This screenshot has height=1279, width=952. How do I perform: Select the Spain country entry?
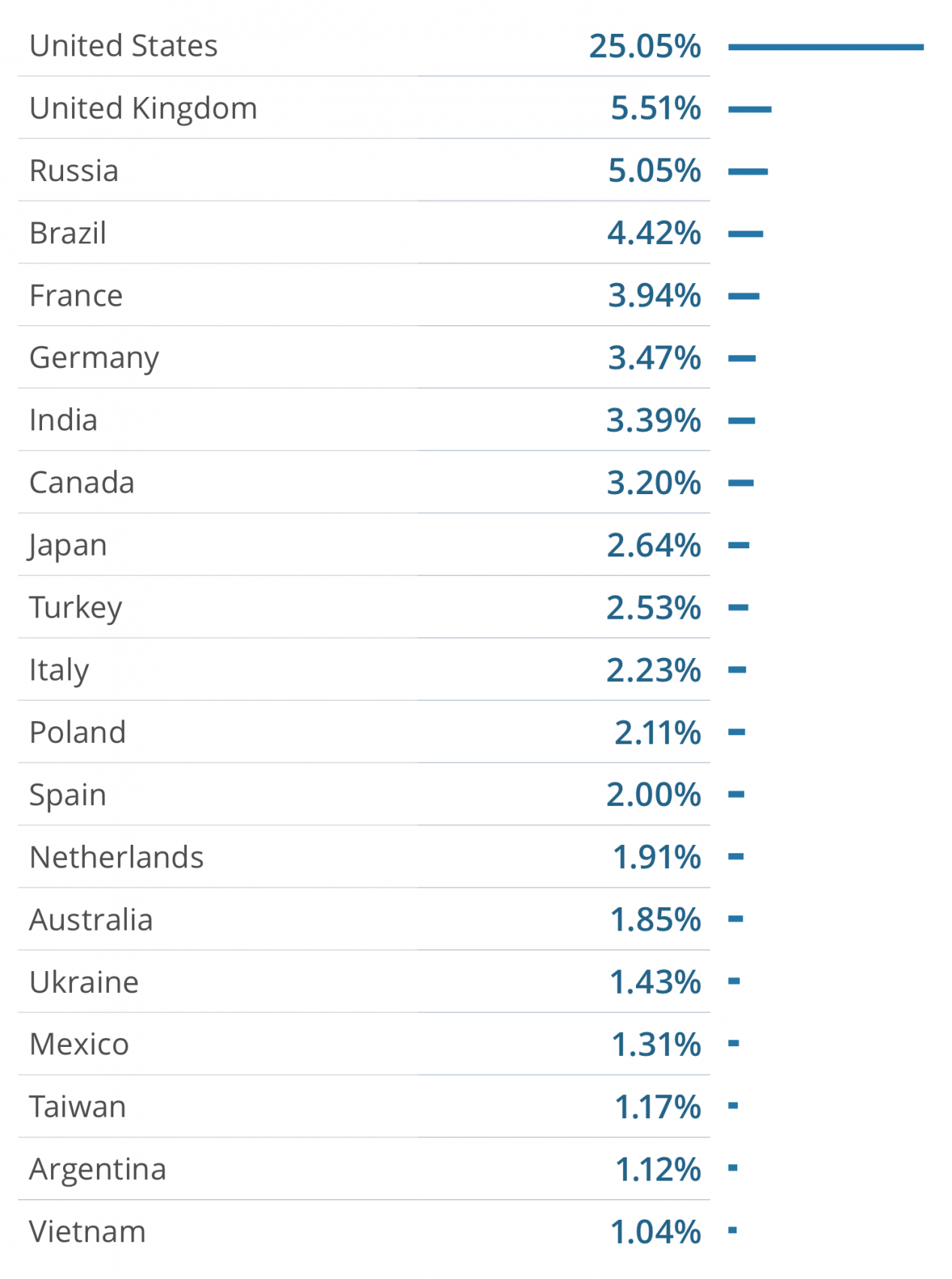coord(68,795)
